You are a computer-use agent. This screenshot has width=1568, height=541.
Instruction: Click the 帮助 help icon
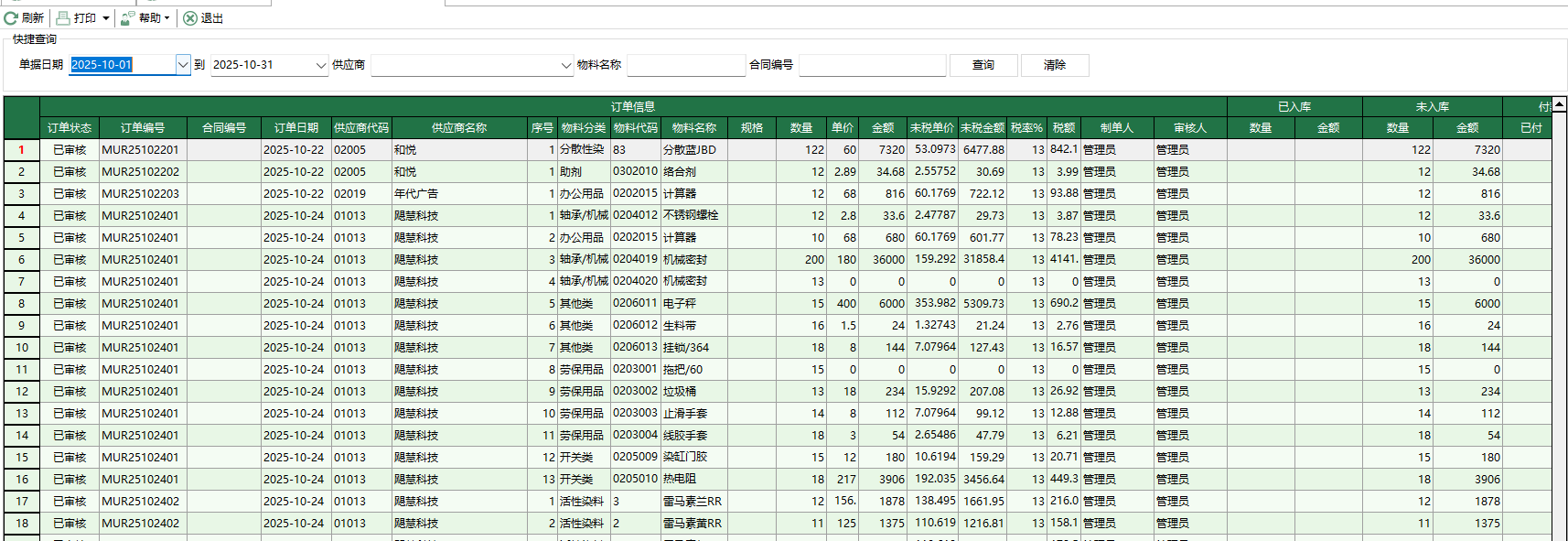(x=128, y=18)
